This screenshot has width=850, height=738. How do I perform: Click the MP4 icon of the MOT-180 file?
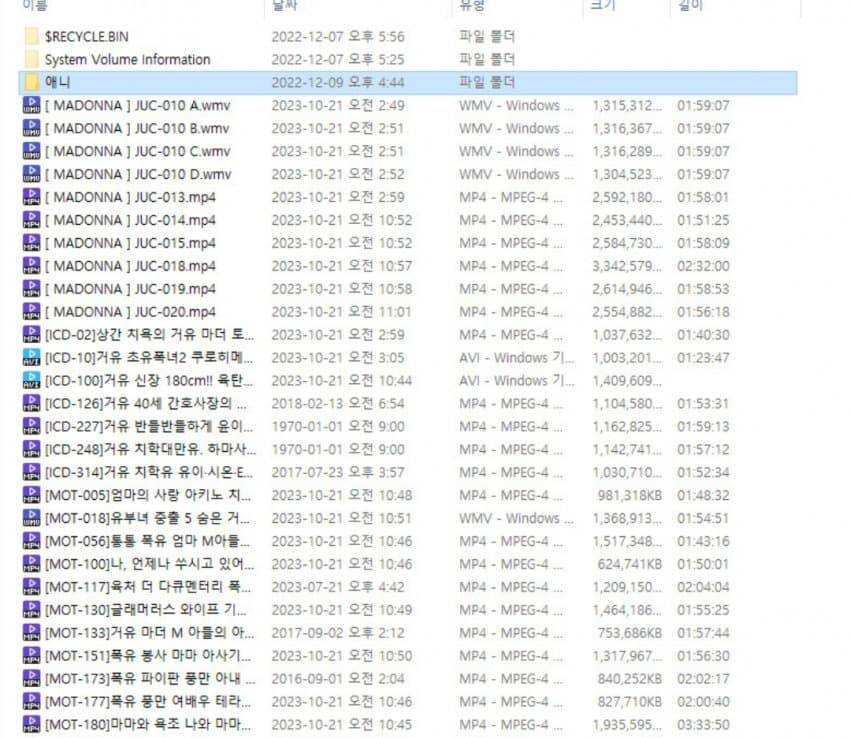coord(31,725)
